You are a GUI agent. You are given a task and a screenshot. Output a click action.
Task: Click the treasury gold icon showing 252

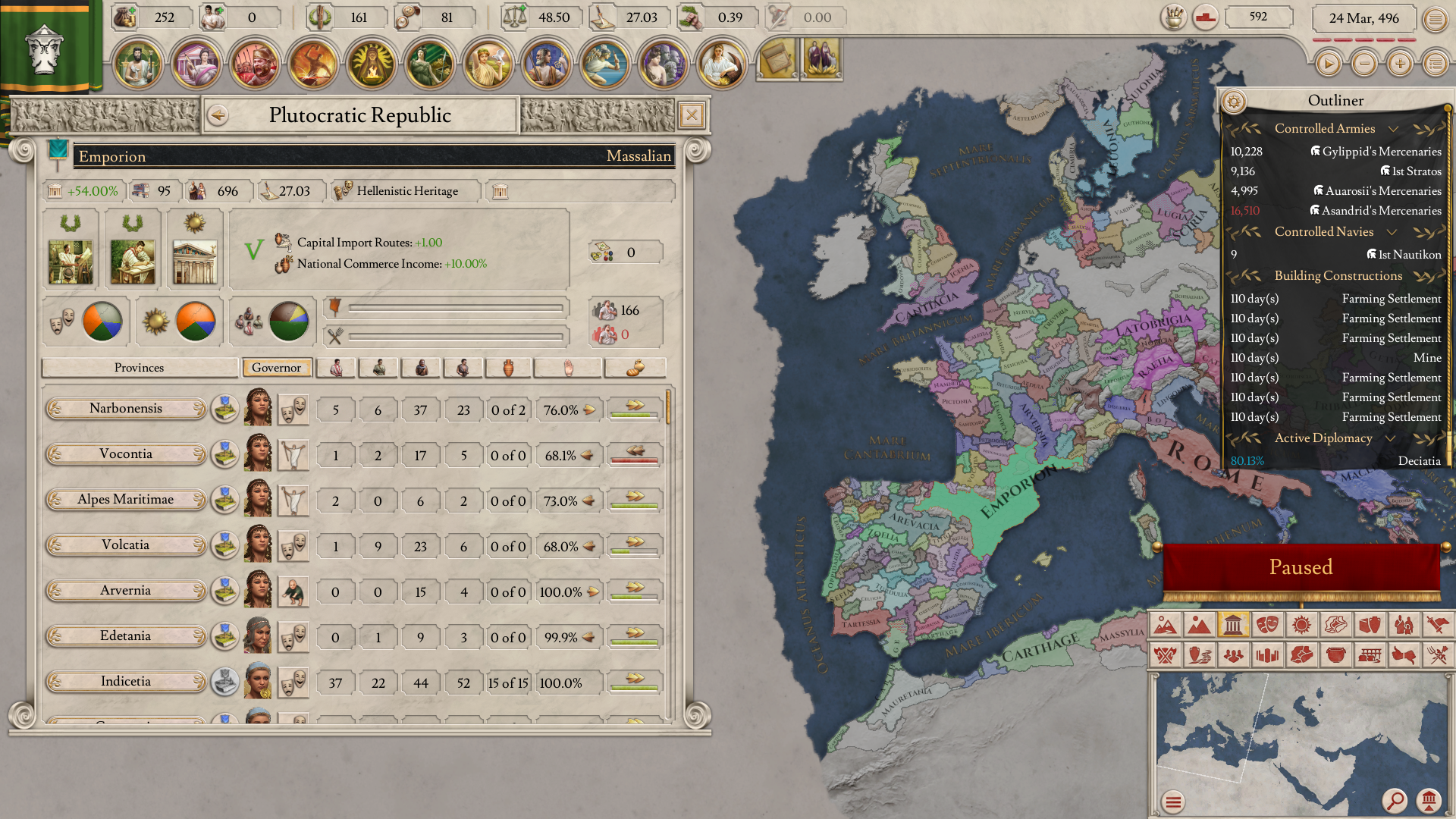[124, 17]
